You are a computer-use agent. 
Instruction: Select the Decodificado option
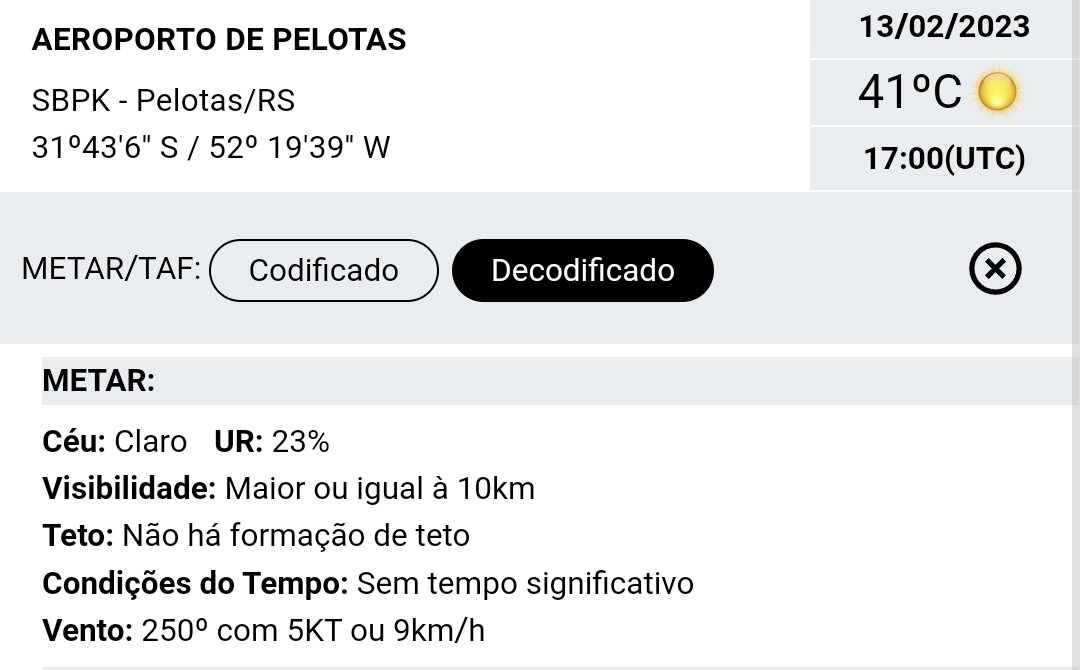tap(583, 270)
